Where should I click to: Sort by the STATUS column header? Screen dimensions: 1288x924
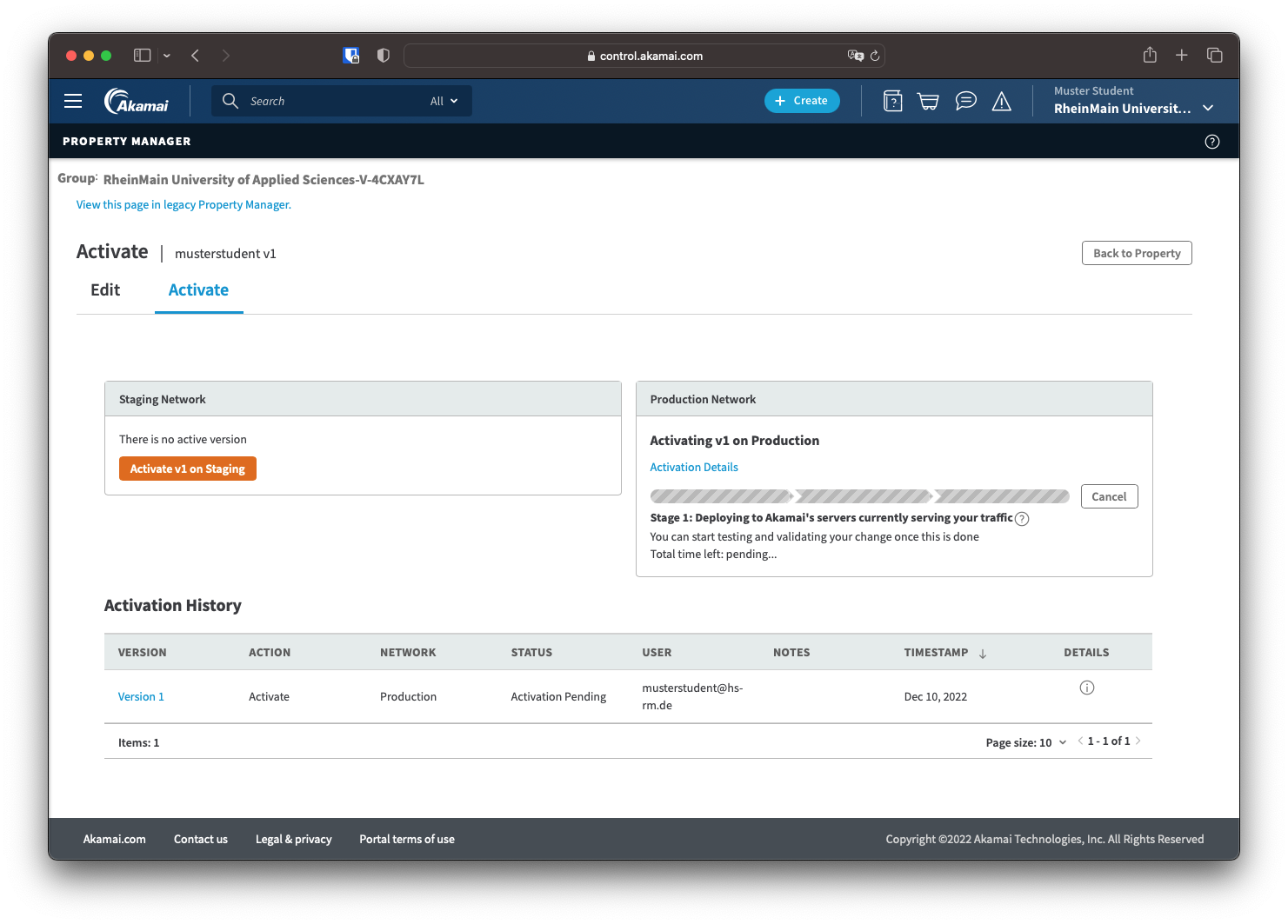pyautogui.click(x=531, y=653)
